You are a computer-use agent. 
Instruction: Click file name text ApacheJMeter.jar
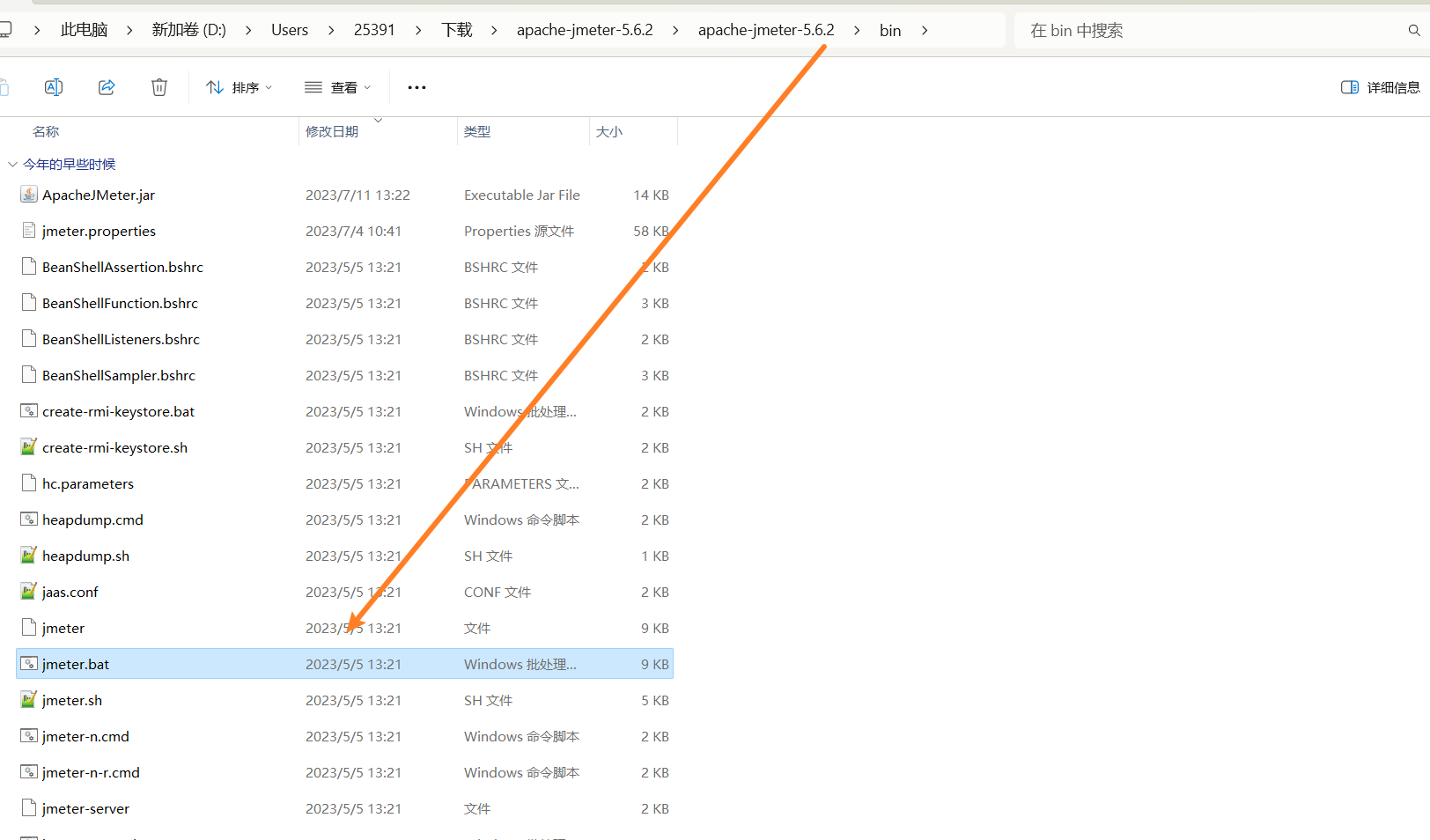point(99,195)
